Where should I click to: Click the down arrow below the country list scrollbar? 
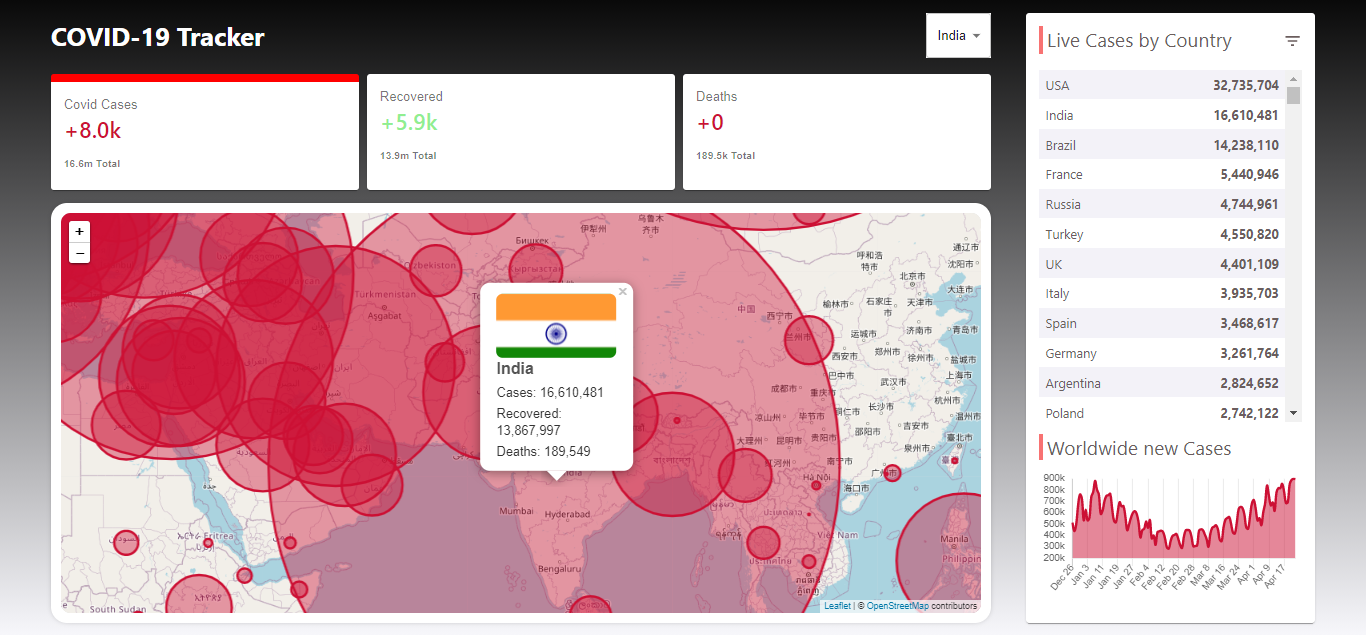point(1293,412)
